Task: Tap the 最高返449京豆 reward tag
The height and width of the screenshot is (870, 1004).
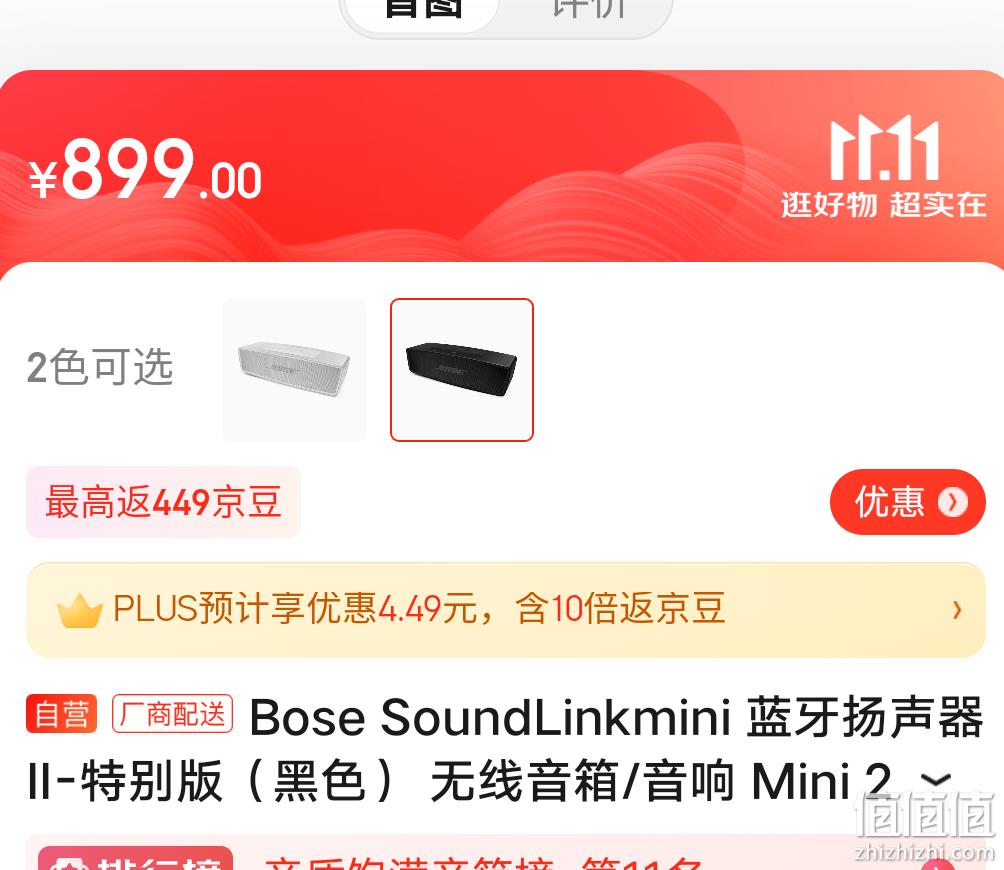Action: pos(163,502)
